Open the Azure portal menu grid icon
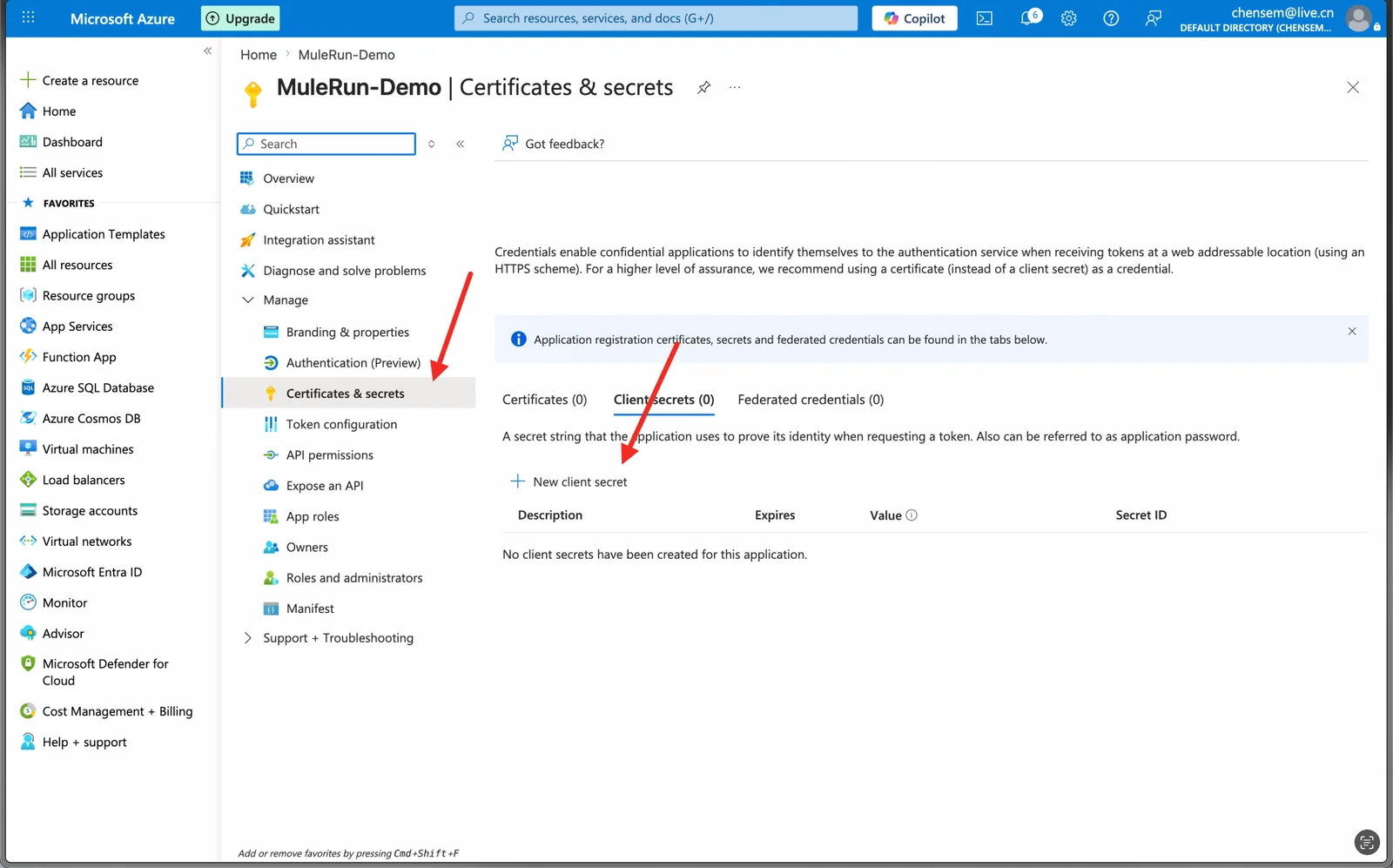The width and height of the screenshot is (1393, 868). 28,17
